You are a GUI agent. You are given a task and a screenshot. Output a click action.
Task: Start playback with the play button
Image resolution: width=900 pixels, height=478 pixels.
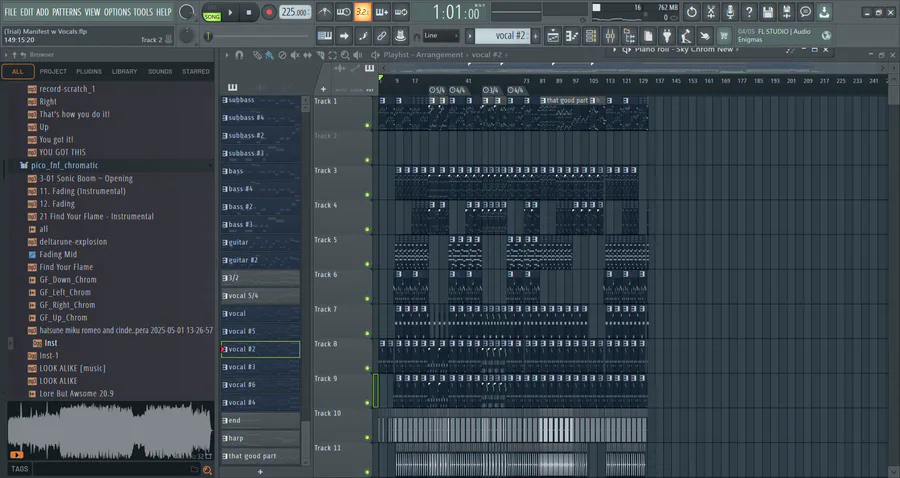231,12
